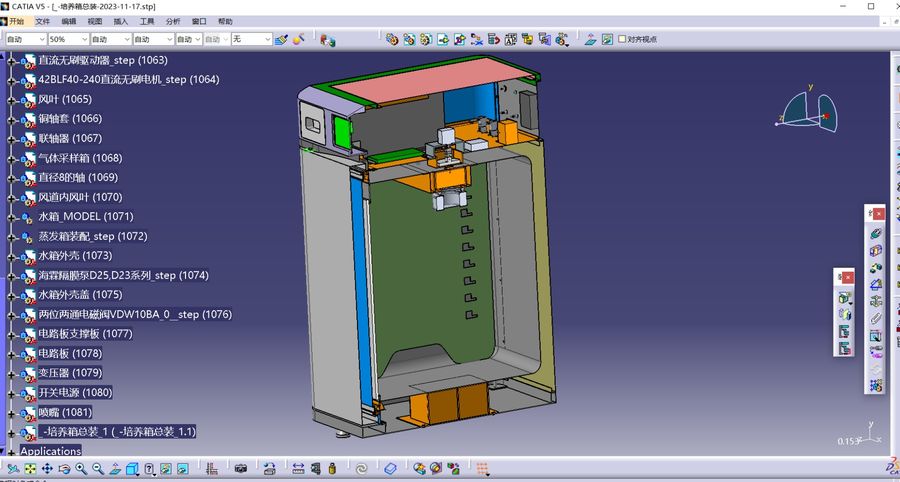Select 水箱外壳 (1073) in the tree

75,255
